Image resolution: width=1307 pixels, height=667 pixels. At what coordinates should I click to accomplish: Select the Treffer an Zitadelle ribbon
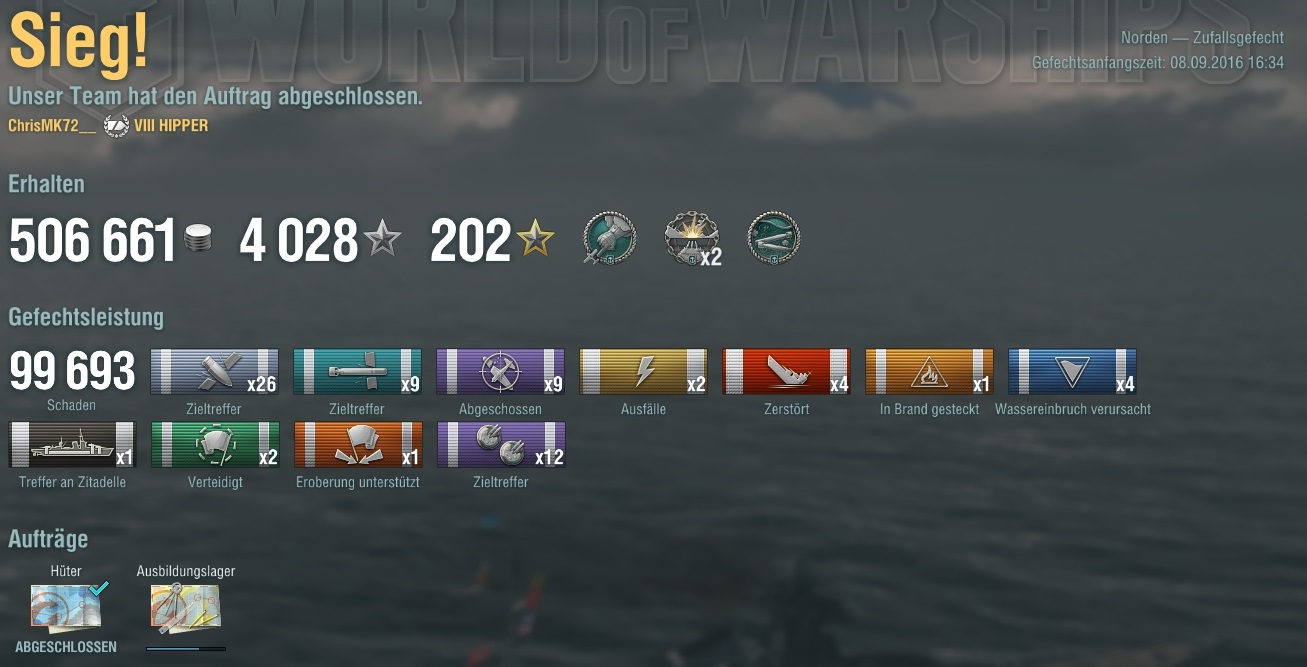coord(72,445)
